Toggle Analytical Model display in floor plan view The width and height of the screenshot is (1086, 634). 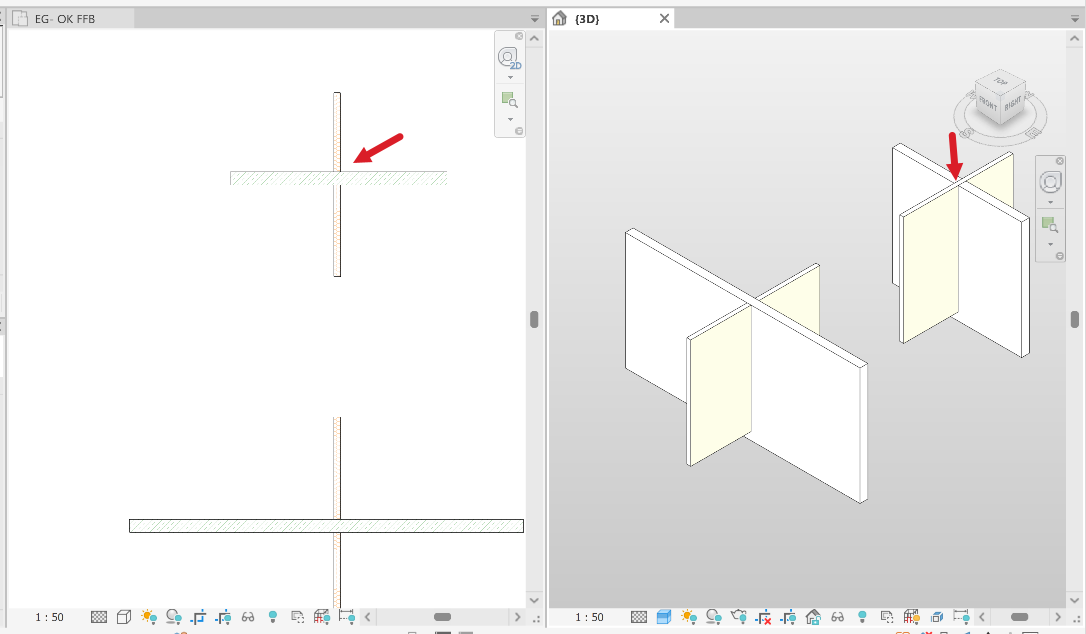coord(322,617)
